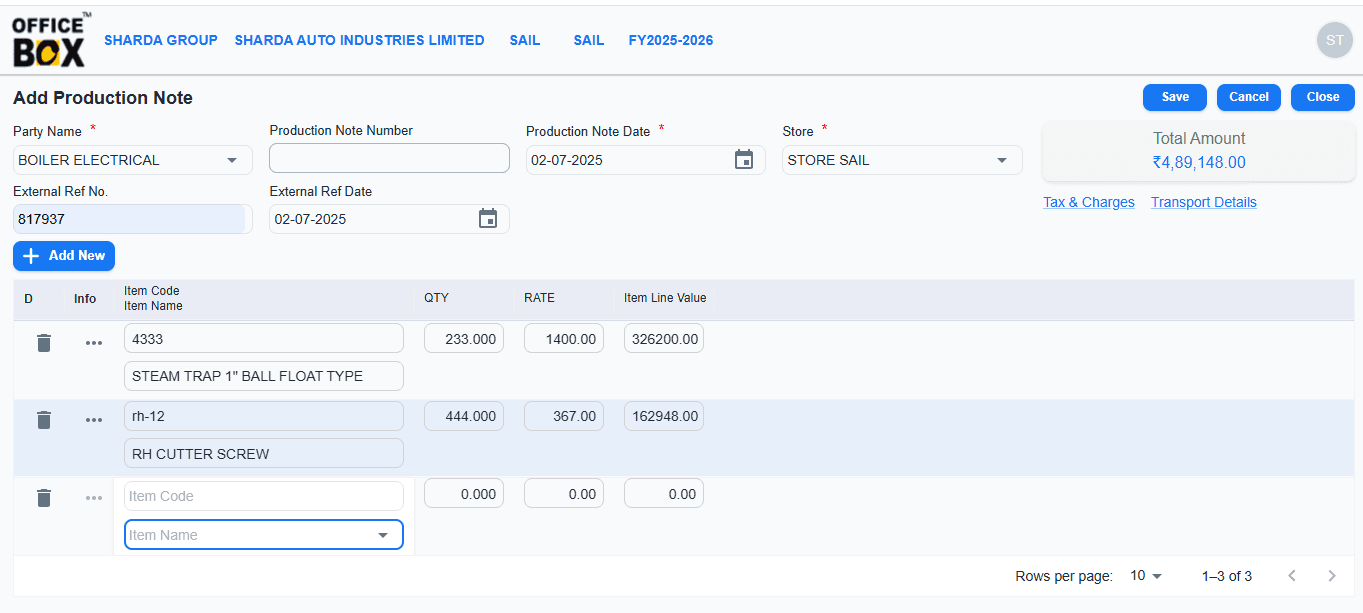Click the QTY column header
The height and width of the screenshot is (613, 1363).
click(x=436, y=298)
